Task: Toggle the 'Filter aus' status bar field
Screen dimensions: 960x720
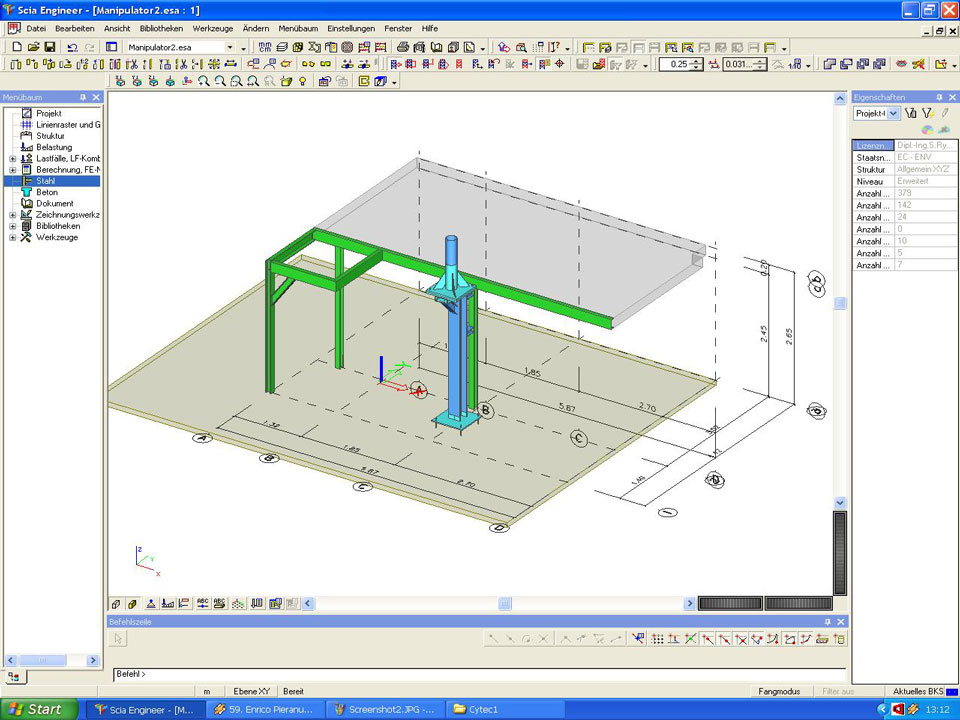Action: (x=837, y=691)
